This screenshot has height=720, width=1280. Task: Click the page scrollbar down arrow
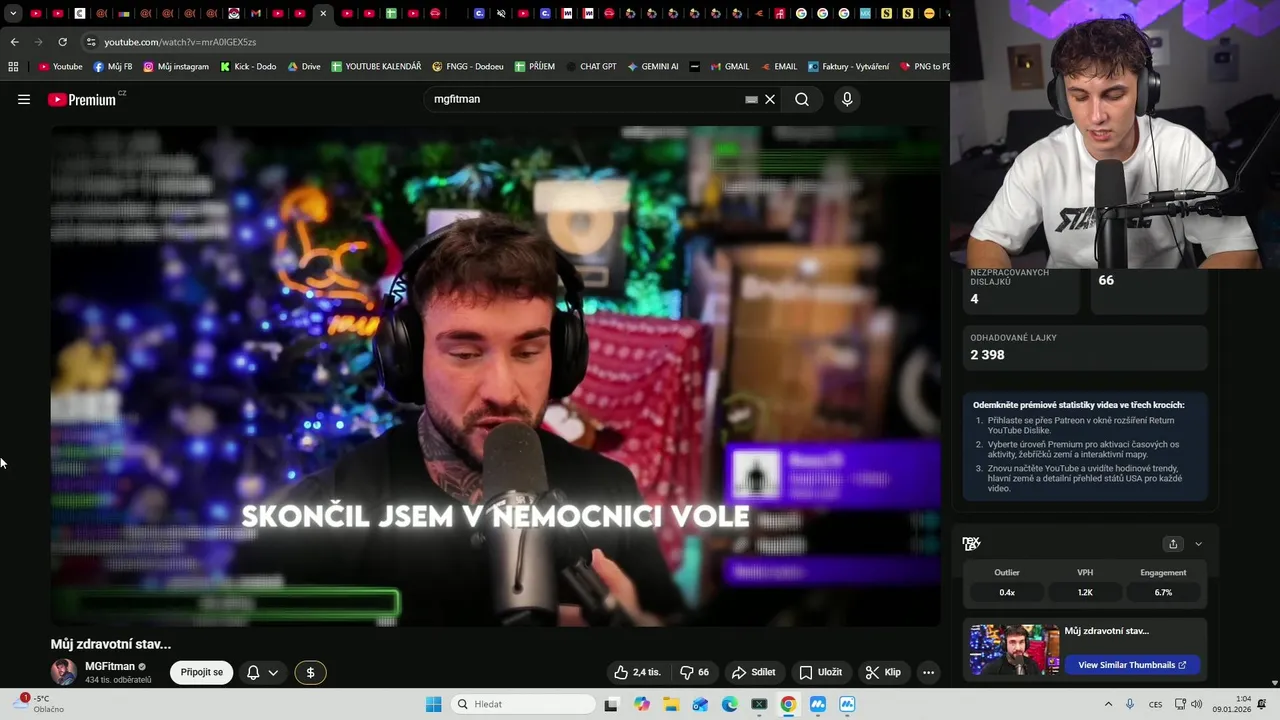pos(1274,683)
